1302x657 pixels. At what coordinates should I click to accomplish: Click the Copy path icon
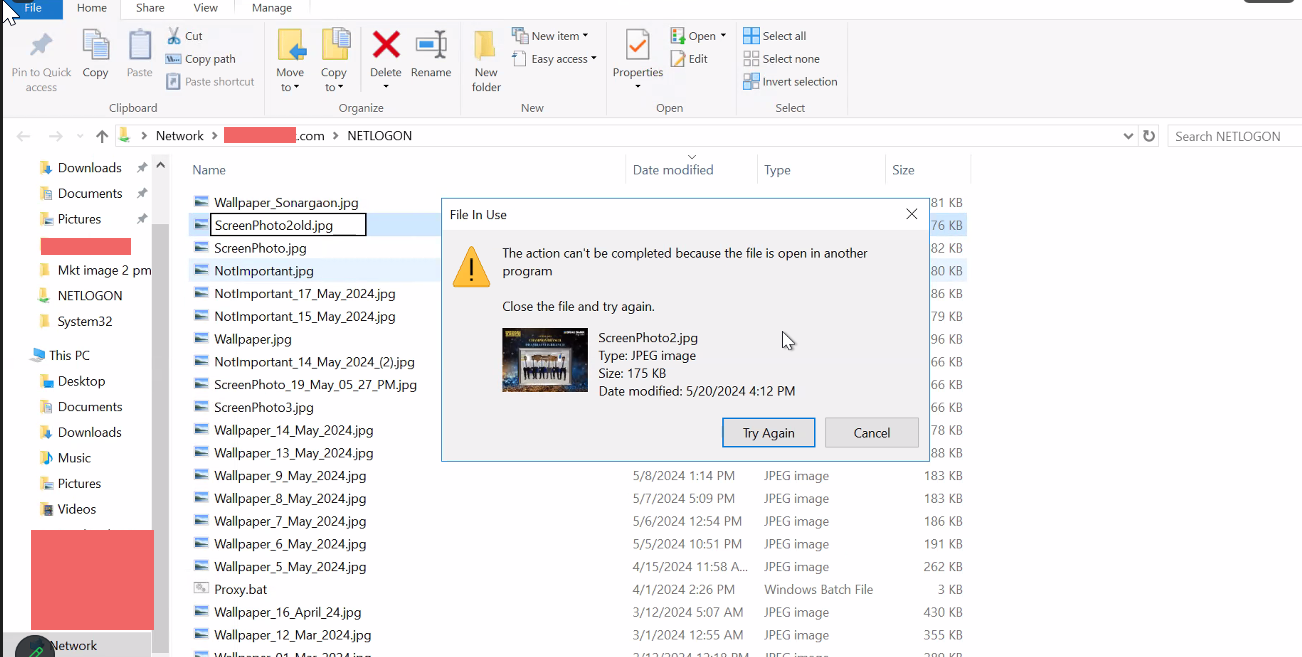(x=176, y=58)
